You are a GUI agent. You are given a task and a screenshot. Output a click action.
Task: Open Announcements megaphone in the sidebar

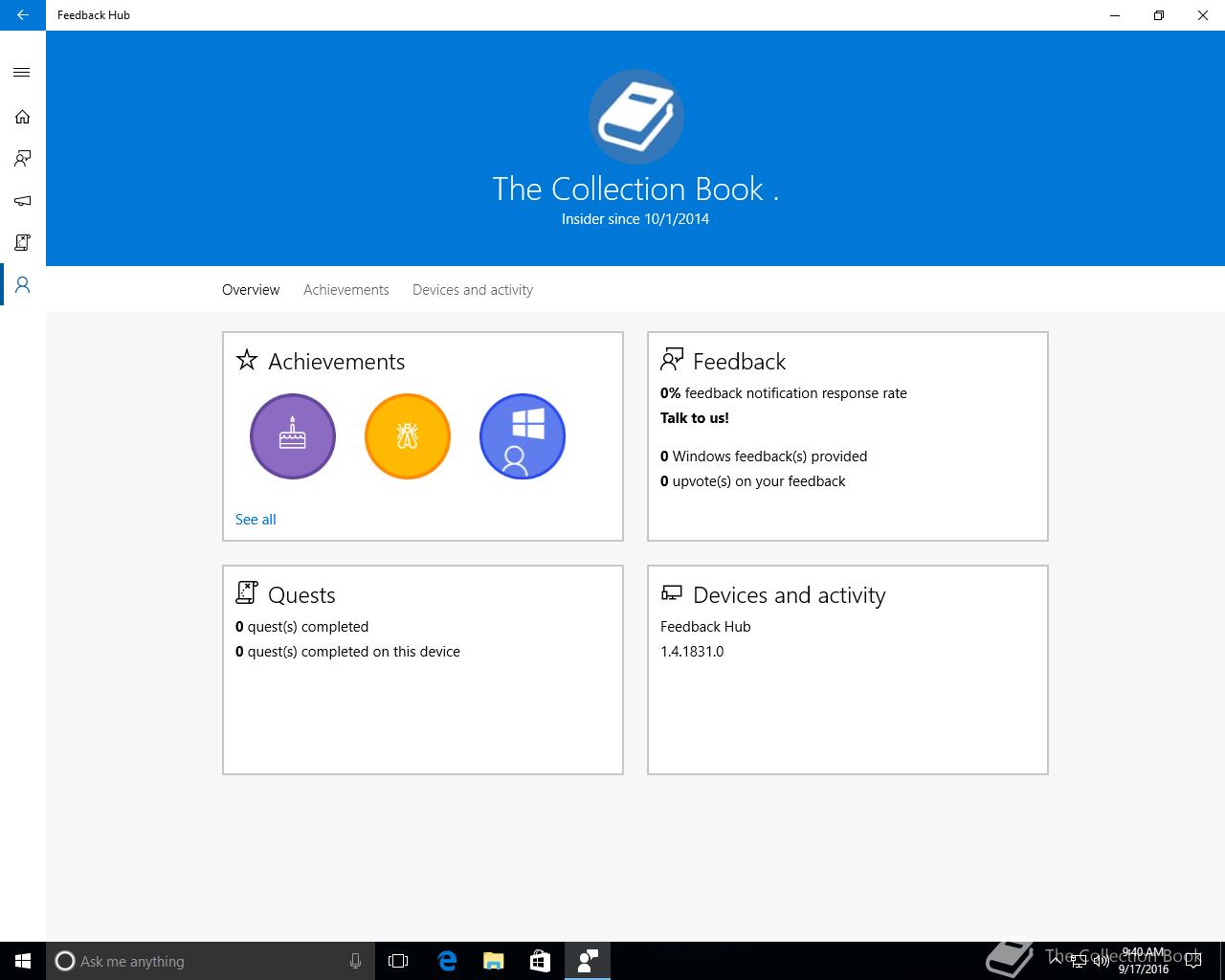coord(22,201)
